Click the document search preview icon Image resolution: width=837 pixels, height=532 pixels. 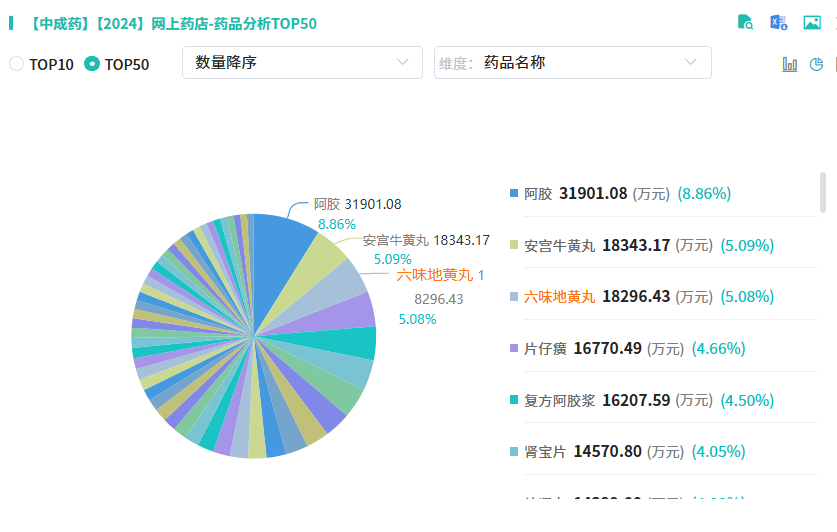pyautogui.click(x=745, y=23)
